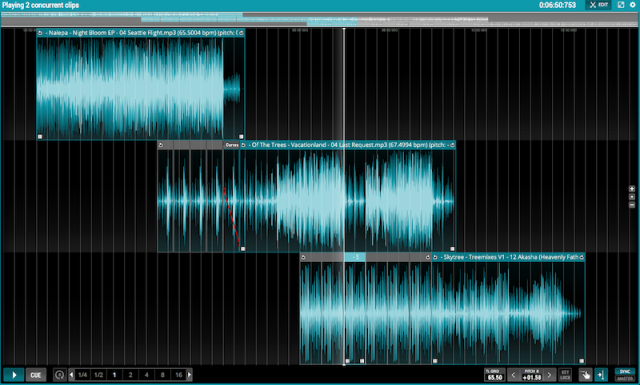Toggle the SYNC button
The image size is (640, 385).
[x=625, y=372]
